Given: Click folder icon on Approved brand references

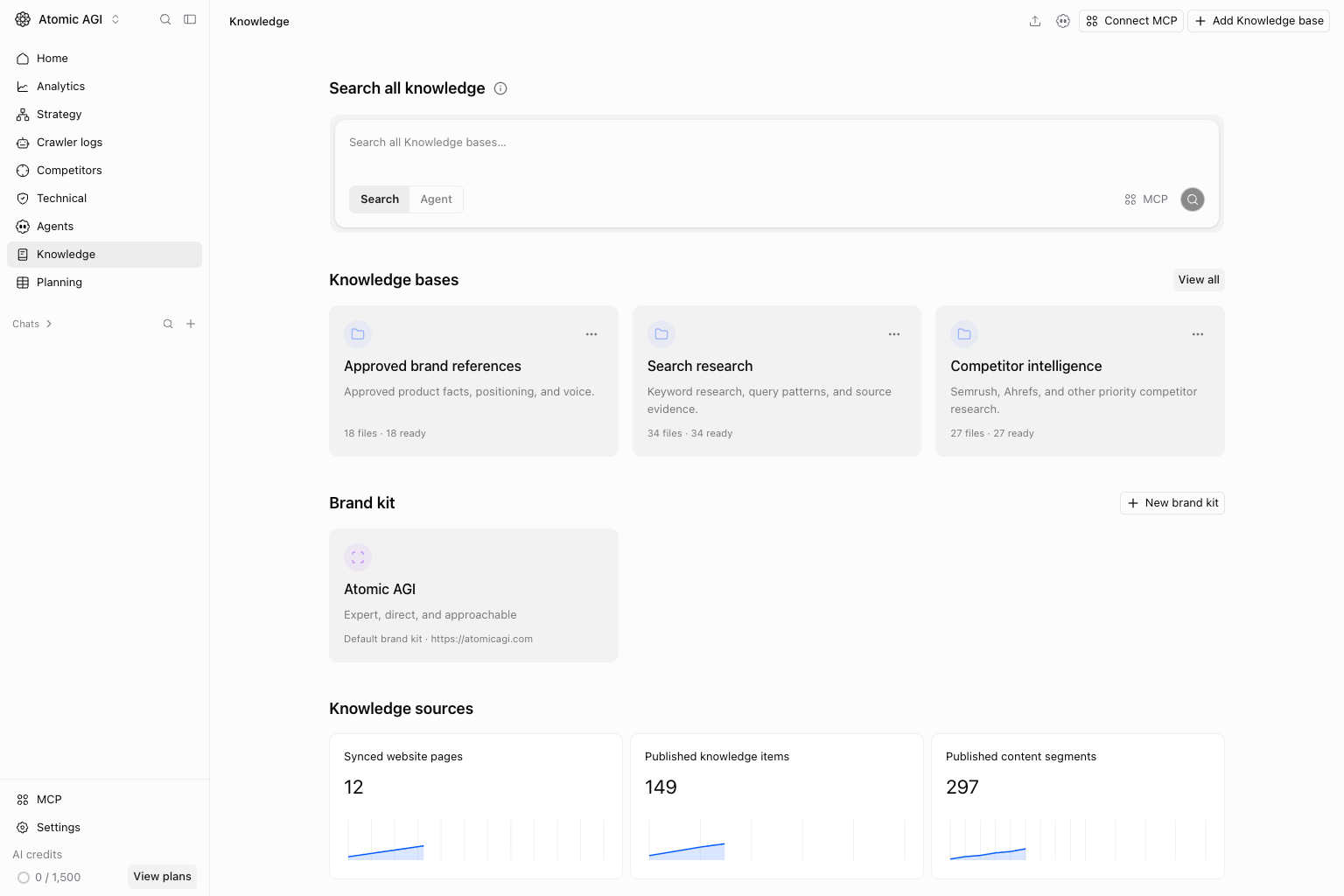Looking at the screenshot, I should (x=358, y=334).
